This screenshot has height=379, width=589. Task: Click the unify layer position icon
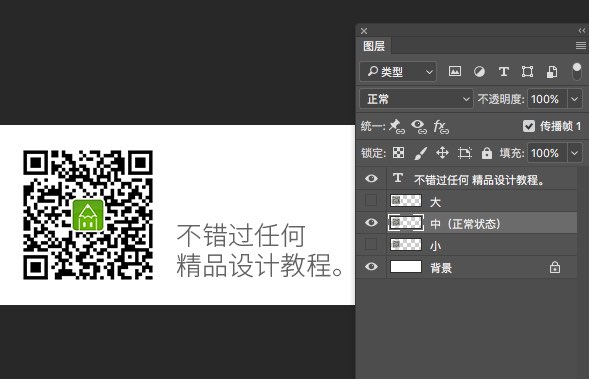396,126
